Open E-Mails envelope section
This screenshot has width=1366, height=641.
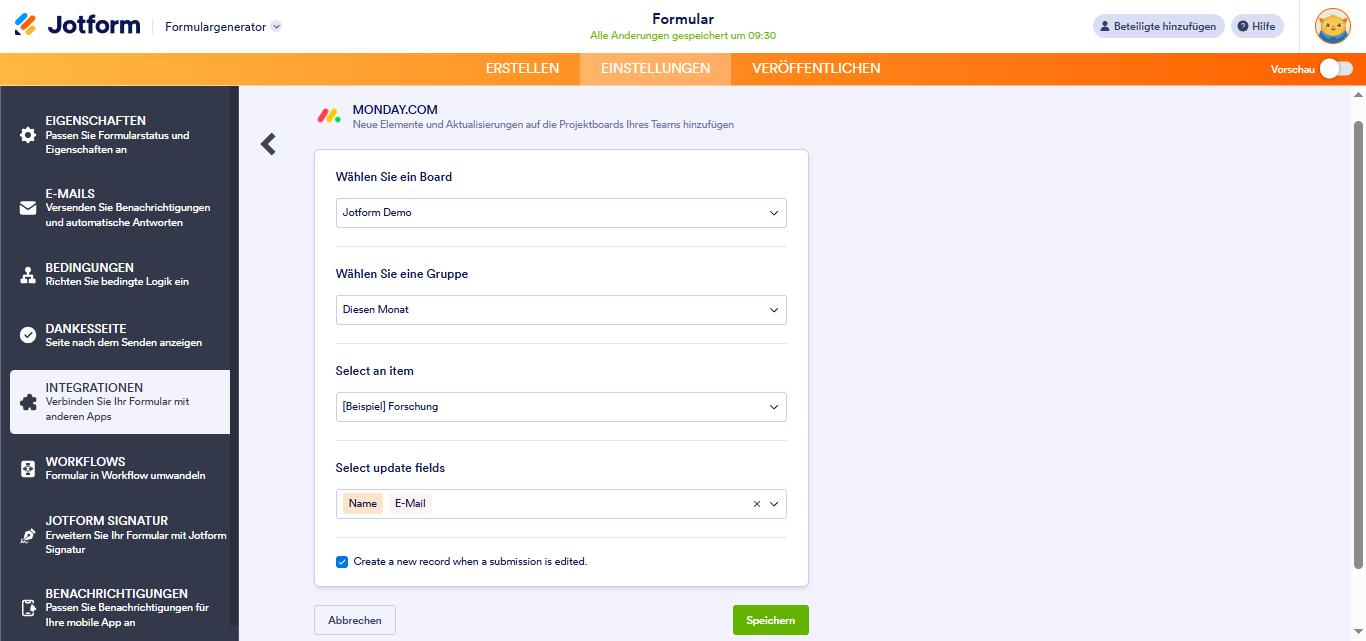tap(28, 208)
